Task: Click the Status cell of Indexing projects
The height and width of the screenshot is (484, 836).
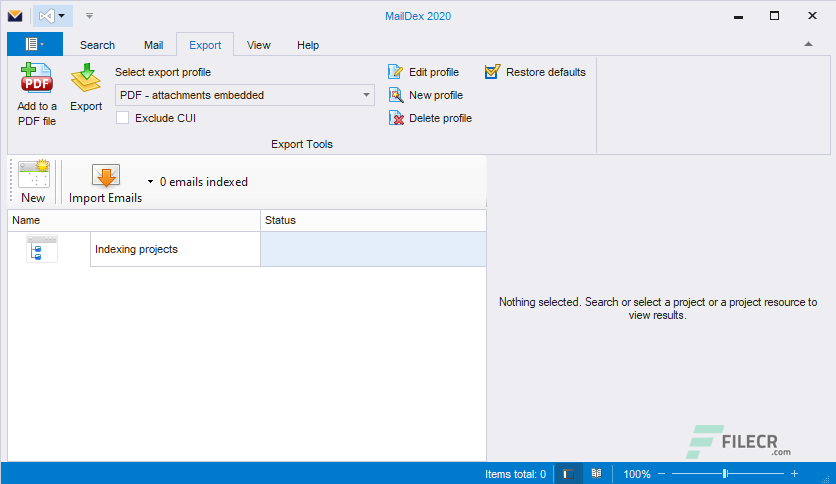Action: click(373, 249)
